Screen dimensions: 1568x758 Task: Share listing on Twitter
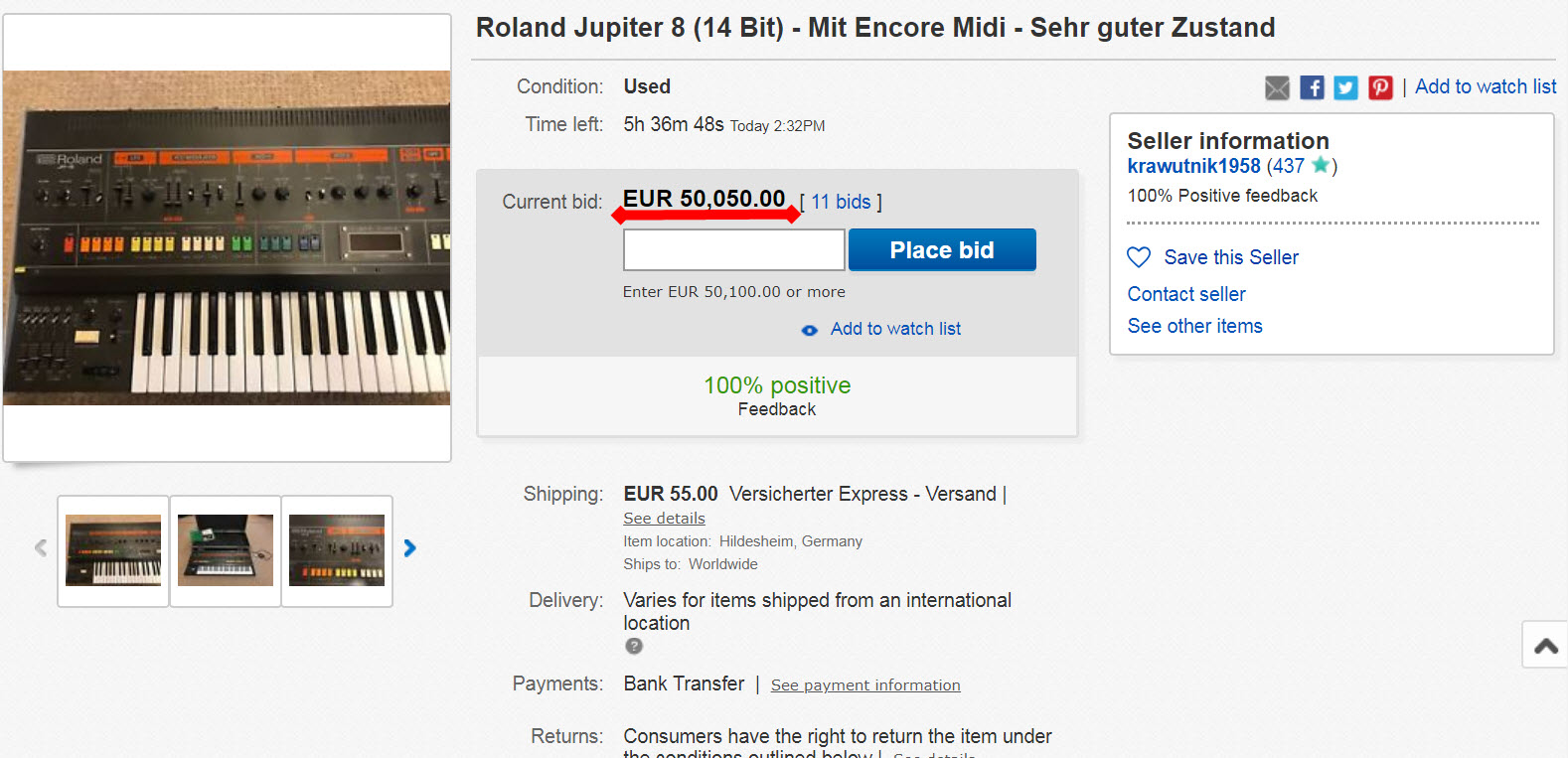(1345, 87)
